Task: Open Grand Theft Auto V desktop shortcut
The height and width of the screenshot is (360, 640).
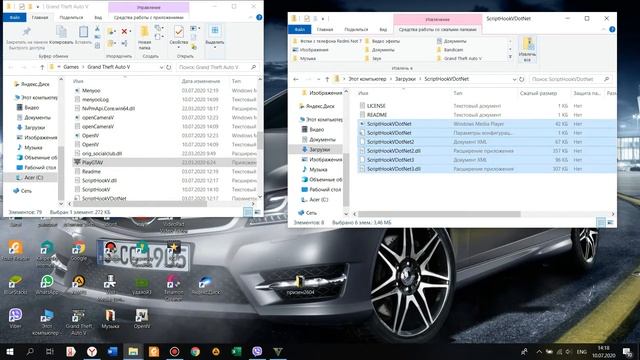Action: tap(78, 321)
